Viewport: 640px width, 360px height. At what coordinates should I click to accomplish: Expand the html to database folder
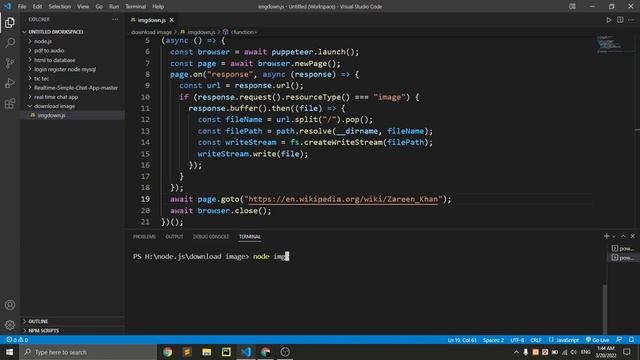54,60
